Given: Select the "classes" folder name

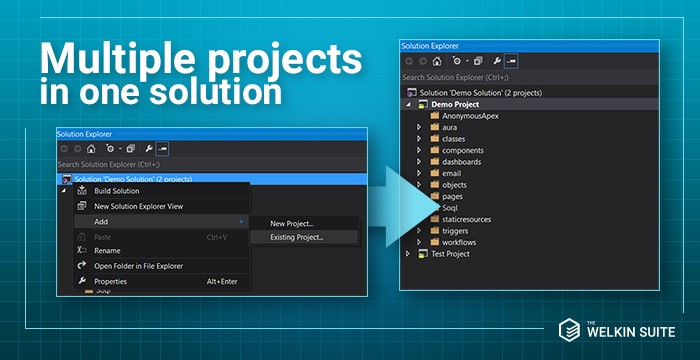Looking at the screenshot, I should (453, 139).
